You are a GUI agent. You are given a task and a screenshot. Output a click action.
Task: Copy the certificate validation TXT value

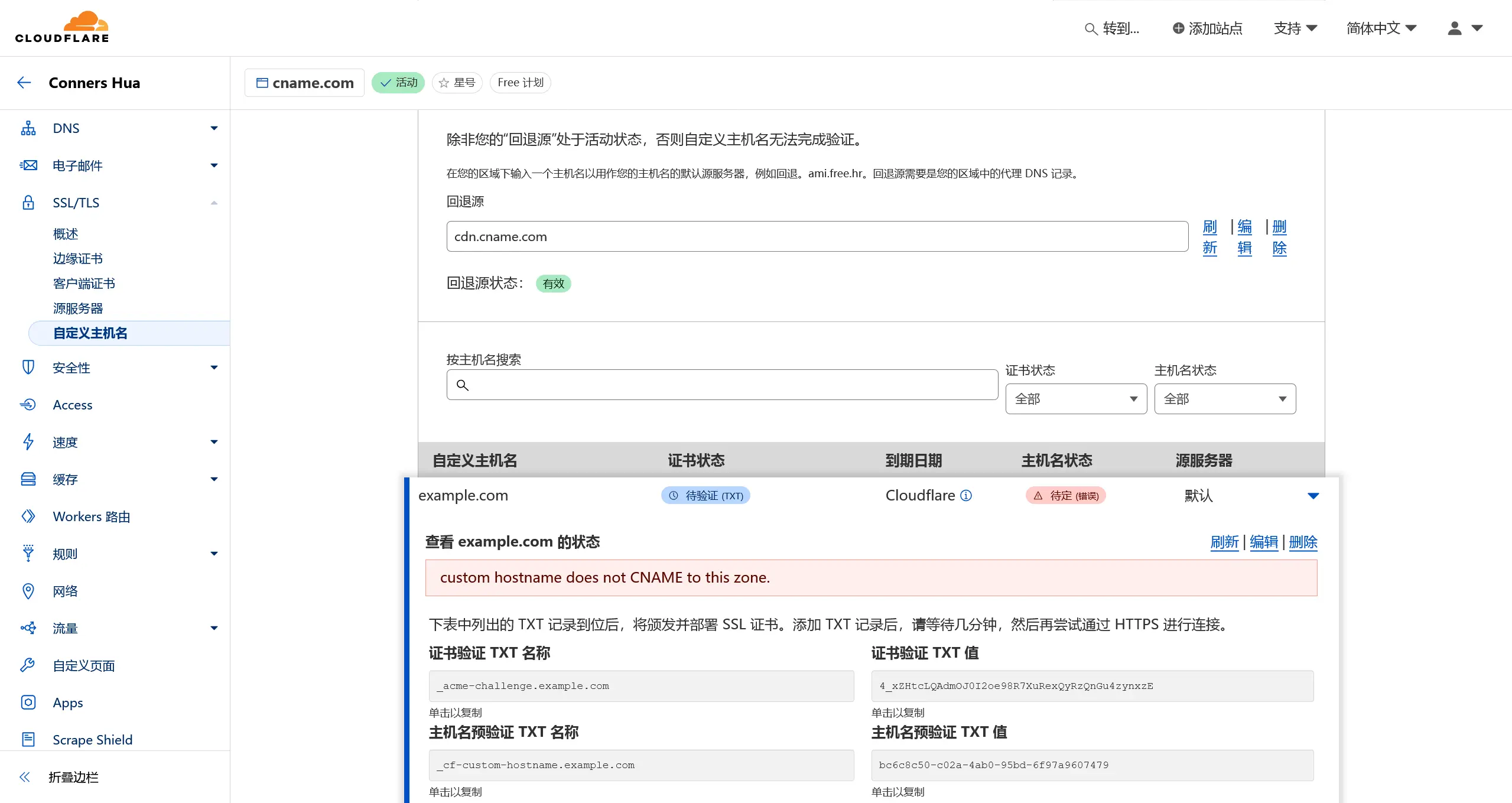coord(1092,686)
